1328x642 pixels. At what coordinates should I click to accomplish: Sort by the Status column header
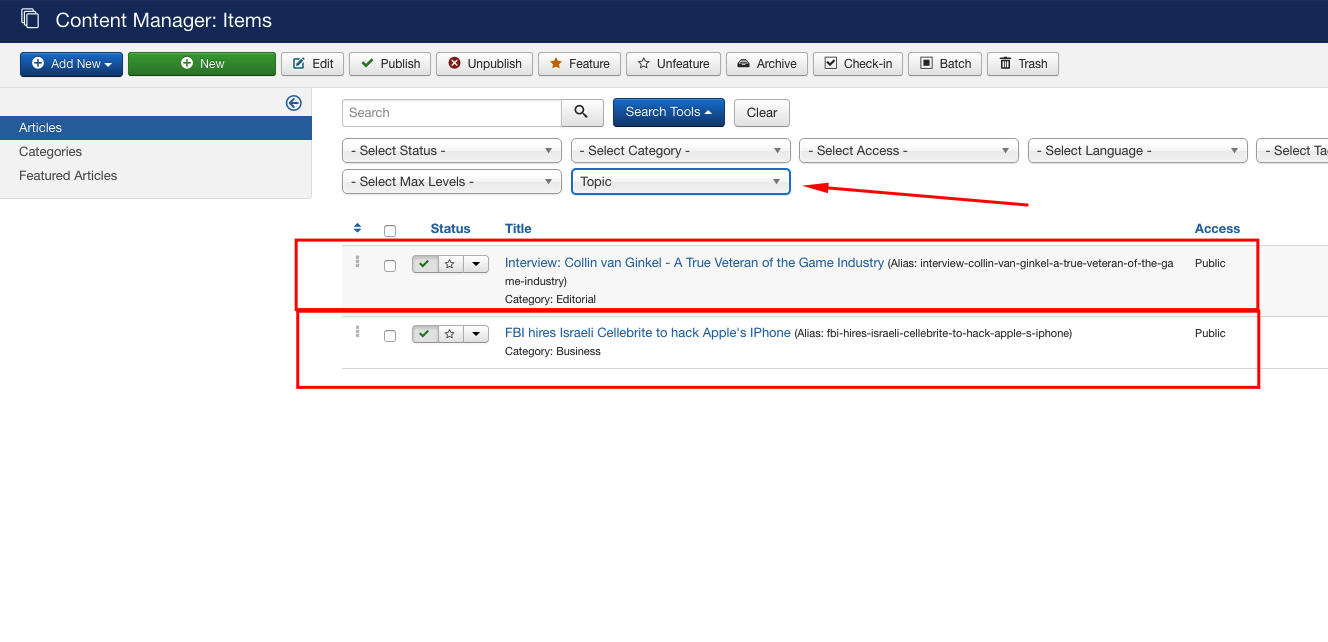coord(450,229)
